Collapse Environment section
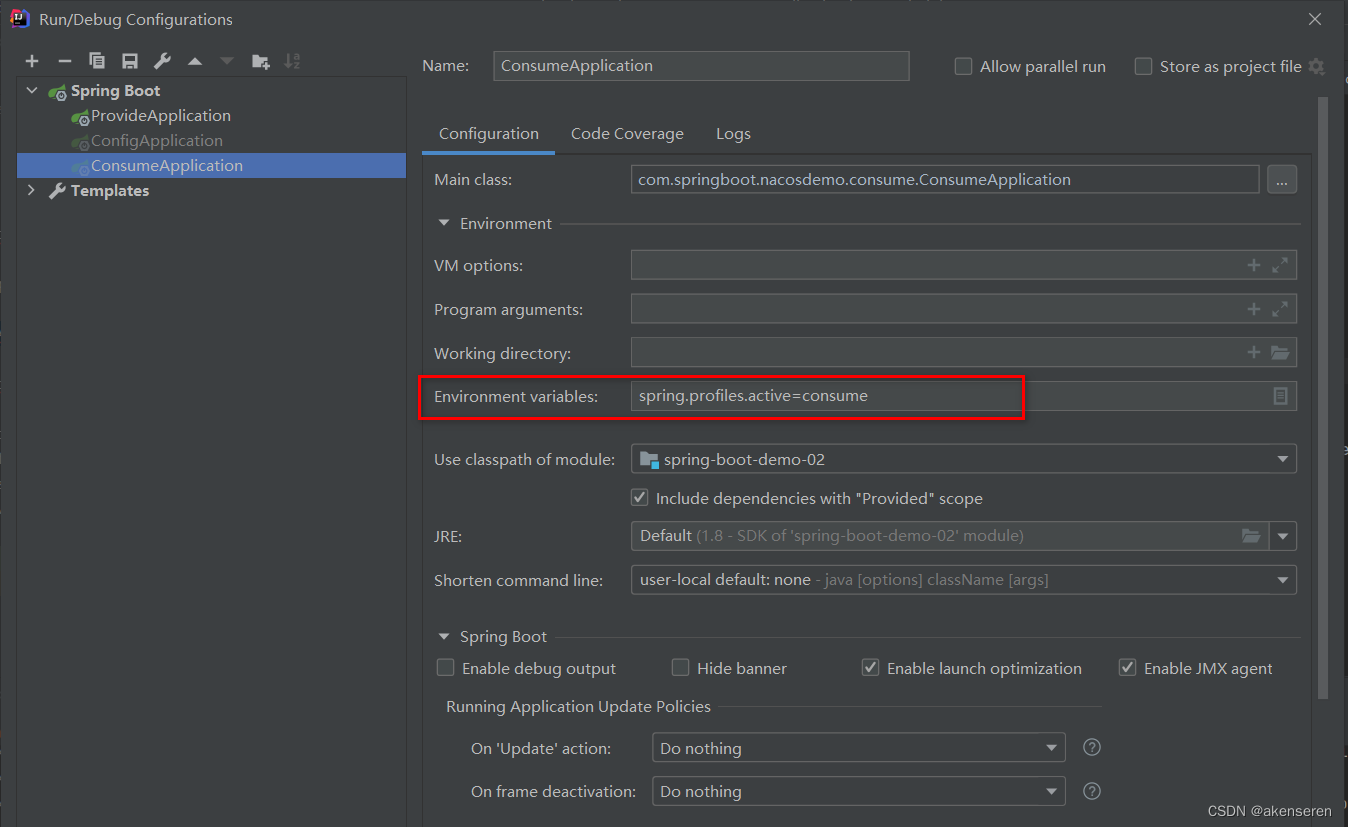Image resolution: width=1348 pixels, height=827 pixels. click(444, 224)
